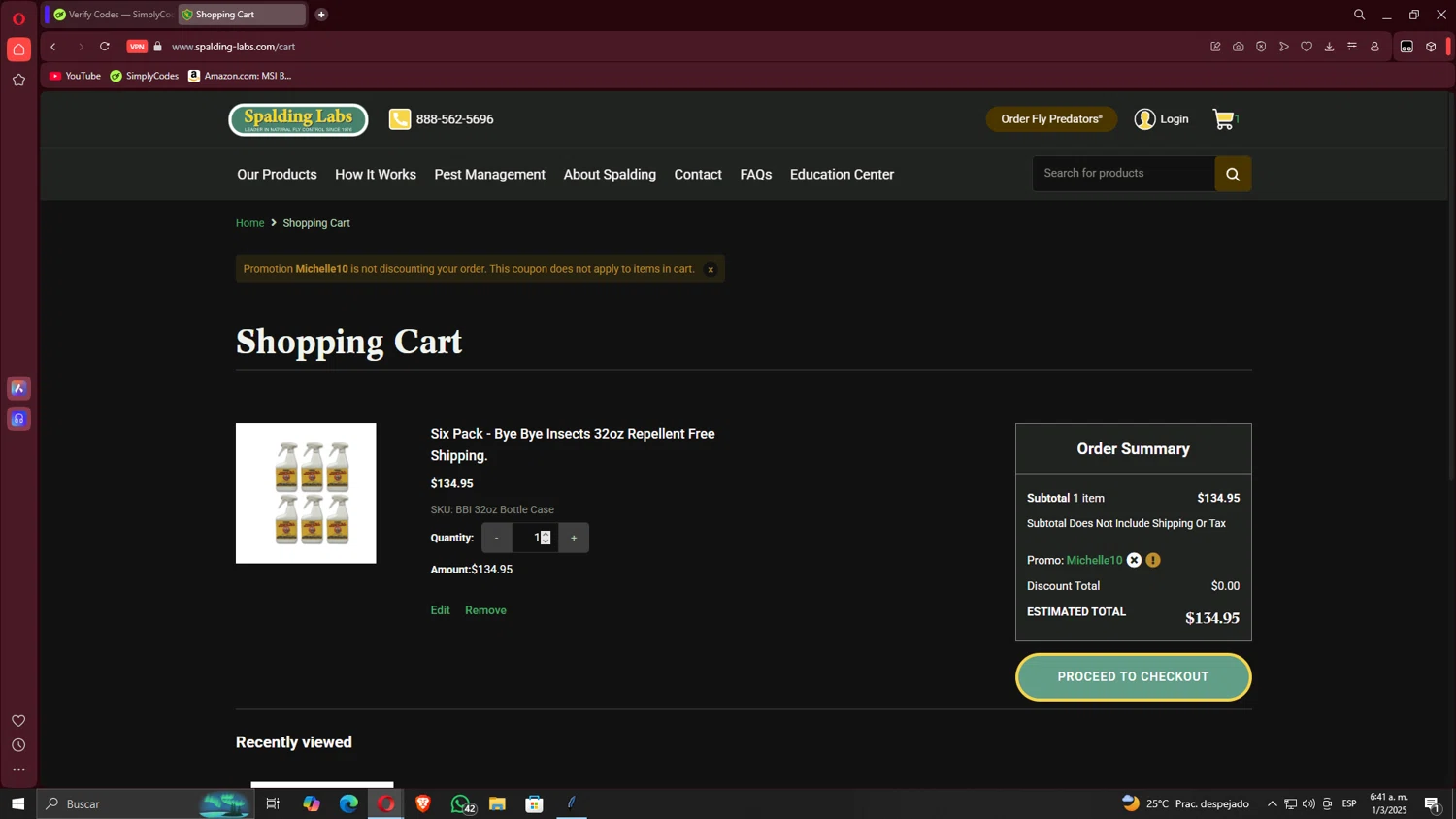Image resolution: width=1456 pixels, height=819 pixels.
Task: Increase quantity with plus button
Action: (574, 538)
